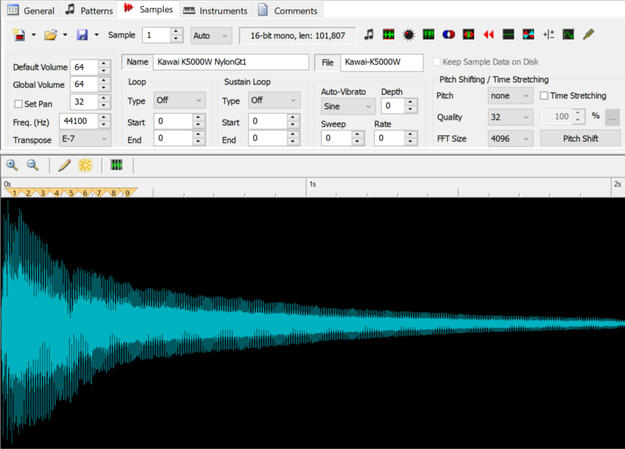This screenshot has width=625, height=449.
Task: Zoom out of the waveform
Action: (33, 165)
